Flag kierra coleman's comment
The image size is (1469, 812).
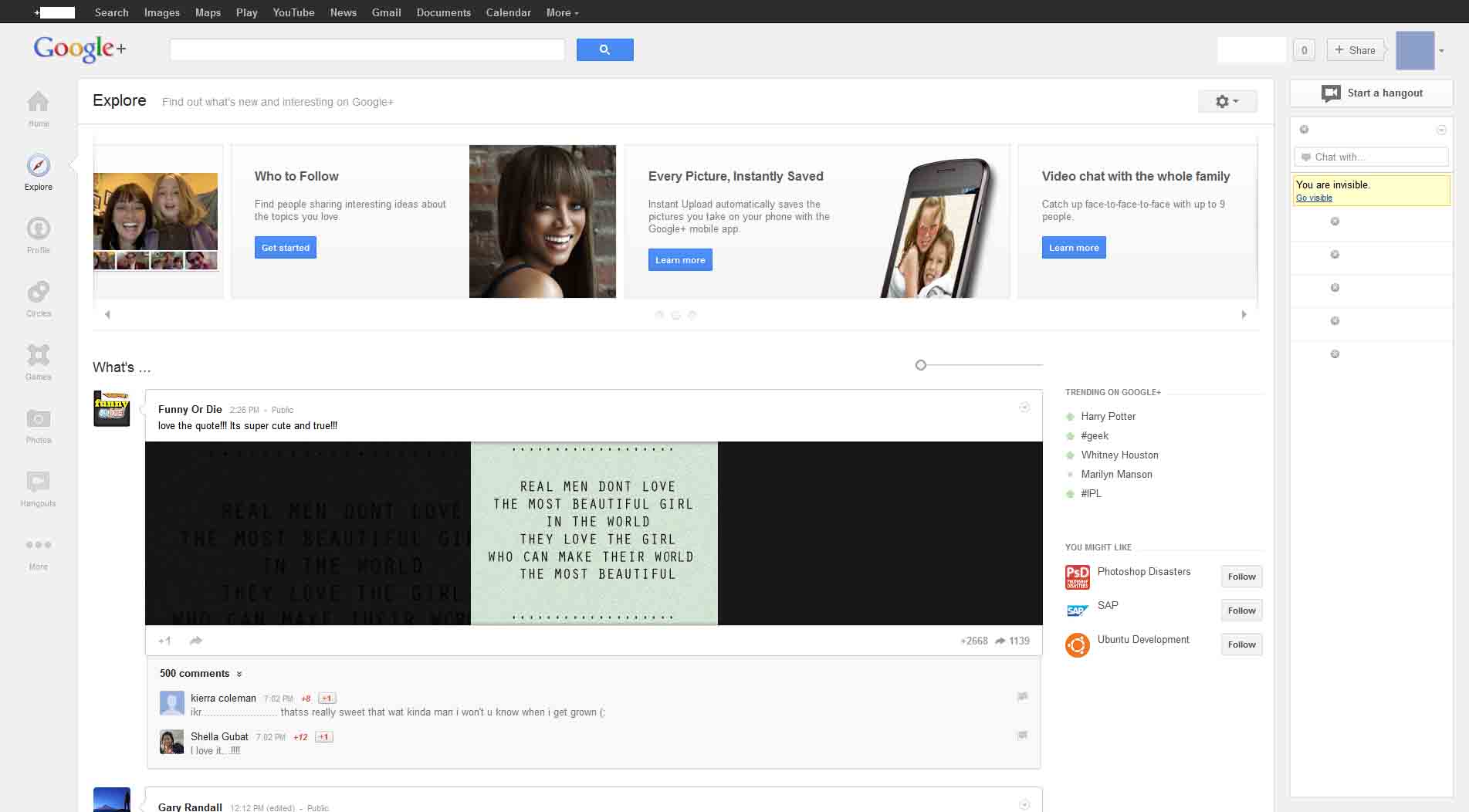click(x=1023, y=696)
